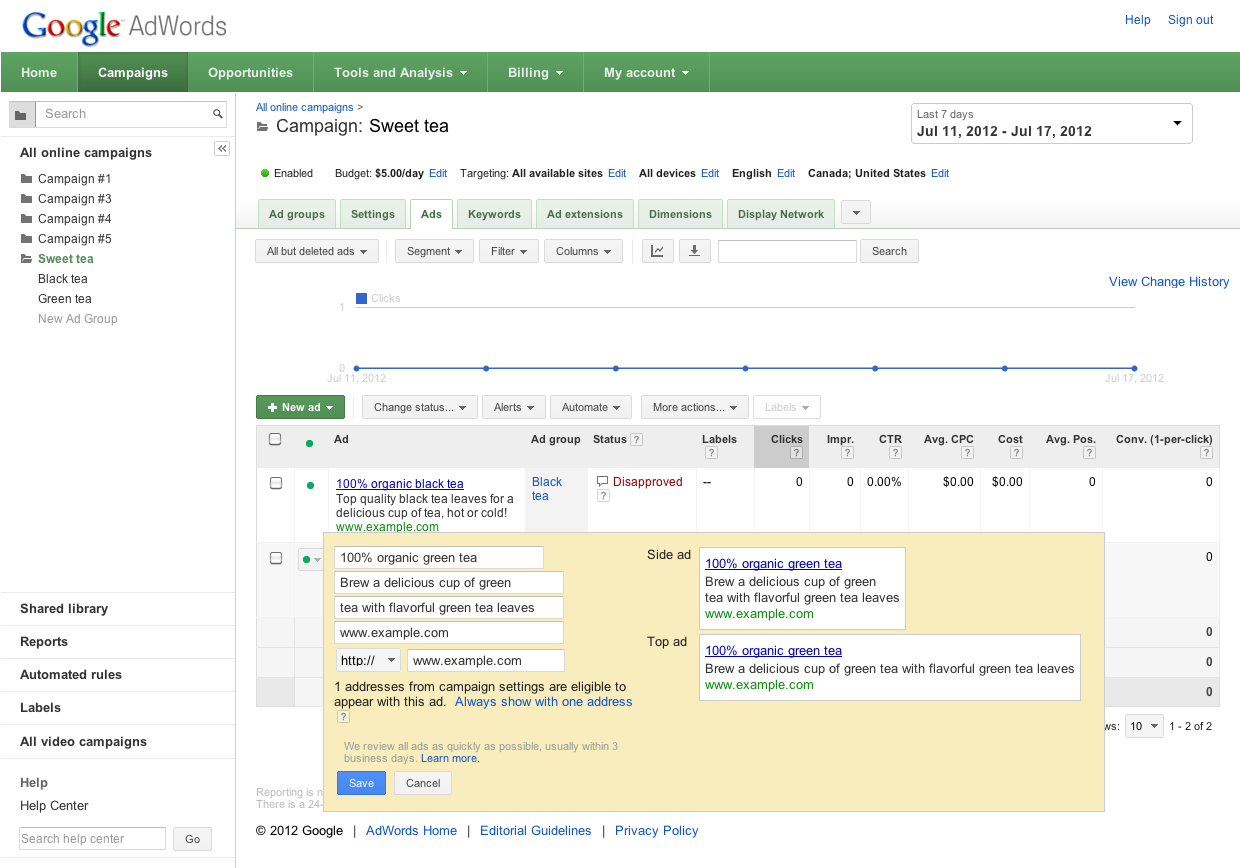Go to the Opportunities tab
Viewport: 1240px width, 868px height.
pos(250,73)
